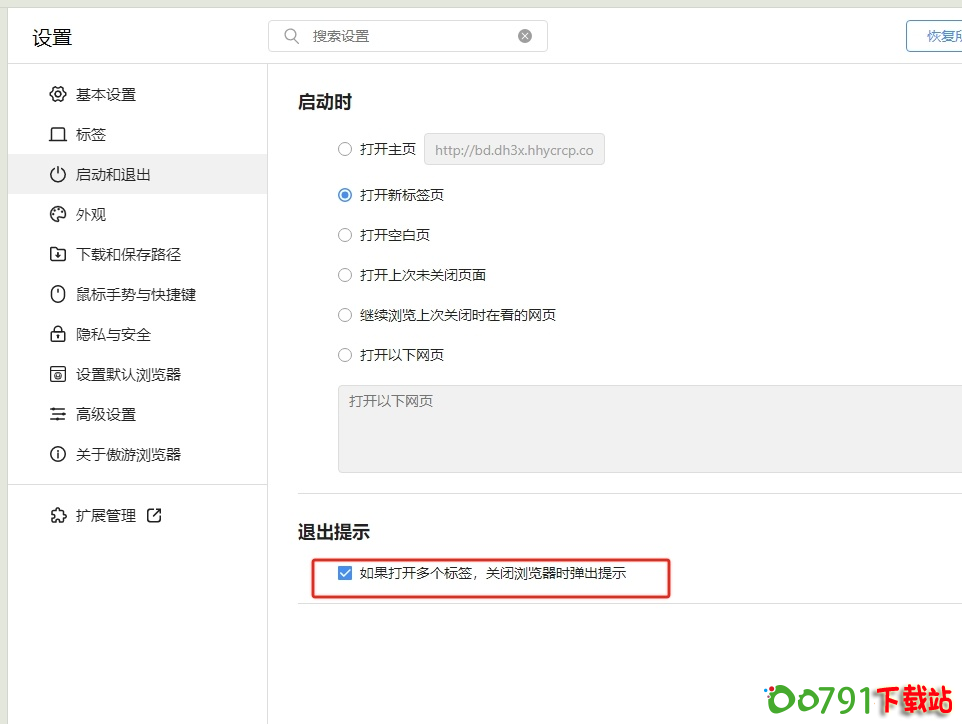
Task: Click the external link icon beside 扩展管理
Action: (x=154, y=515)
